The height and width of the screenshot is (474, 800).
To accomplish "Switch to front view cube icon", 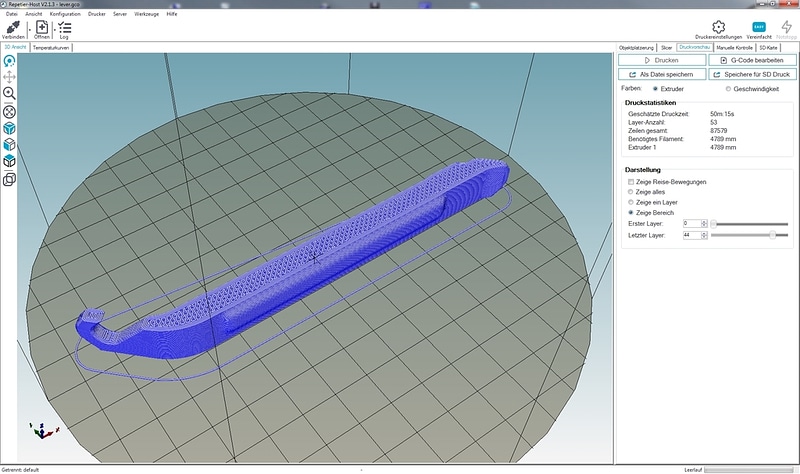I will (9, 145).
